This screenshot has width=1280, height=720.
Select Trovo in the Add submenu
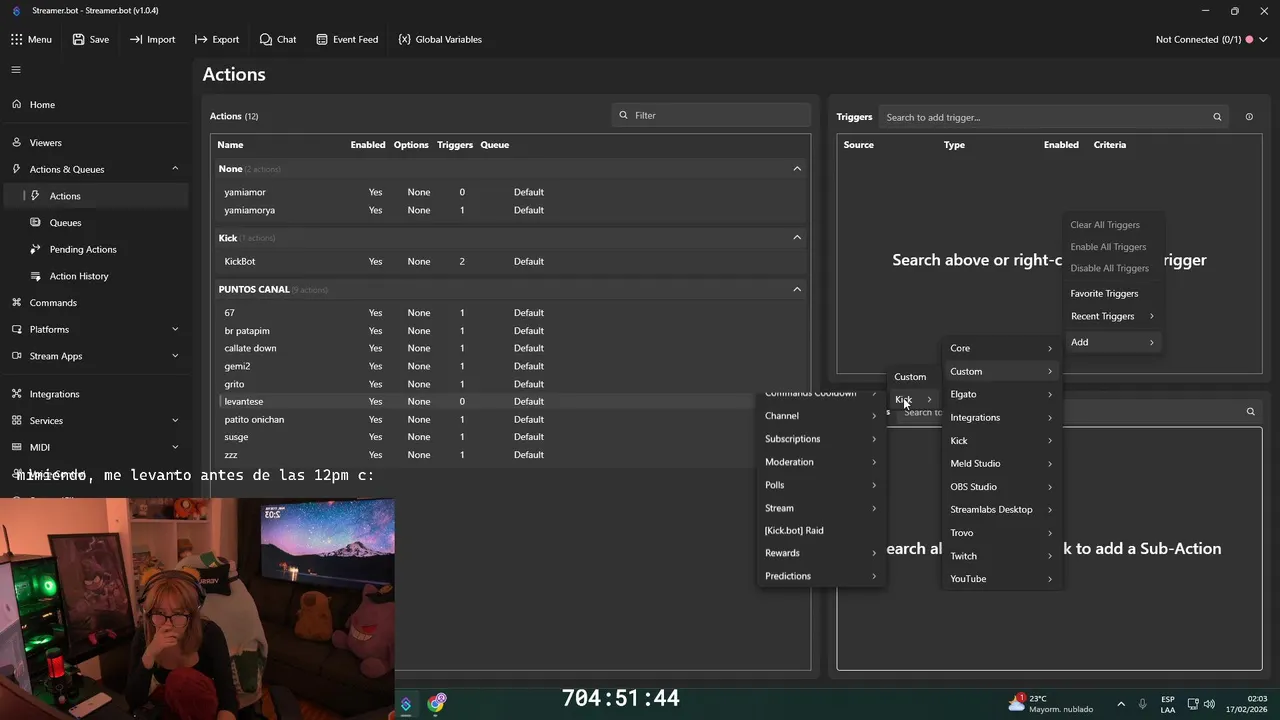pos(1001,533)
